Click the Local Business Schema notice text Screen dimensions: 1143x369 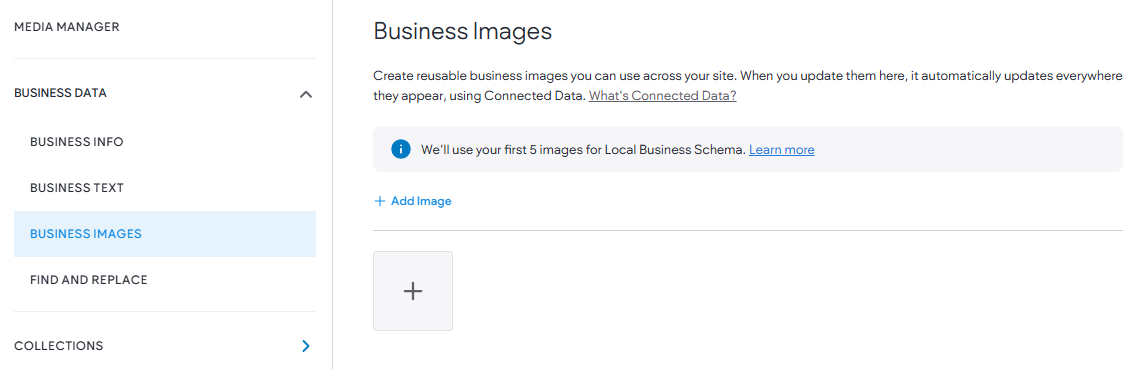(x=583, y=149)
